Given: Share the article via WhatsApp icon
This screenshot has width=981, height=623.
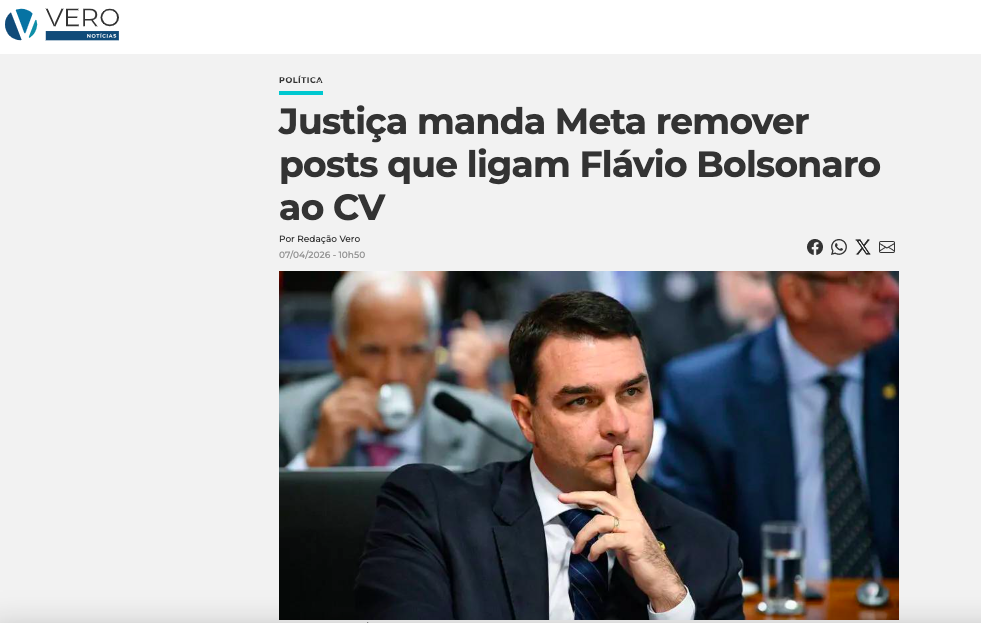Looking at the screenshot, I should pyautogui.click(x=839, y=247).
